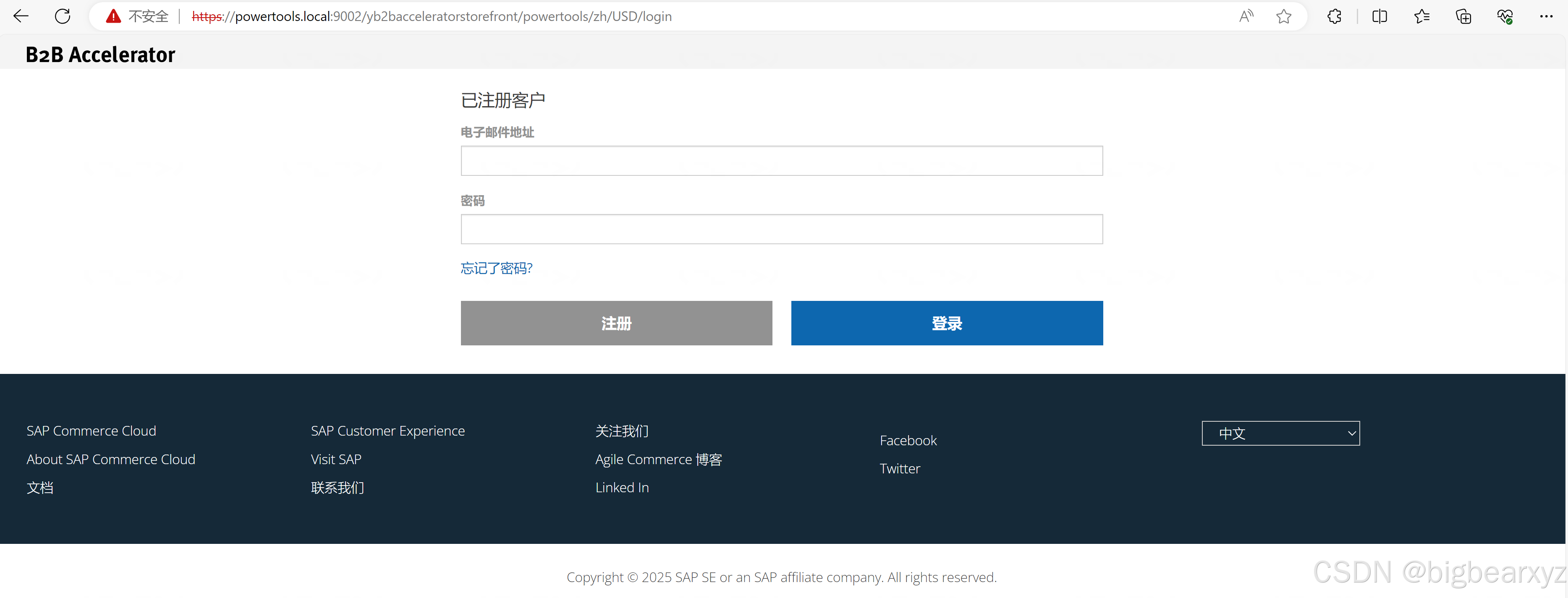Go back with the browser back arrow
The width and height of the screenshot is (1568, 598).
(x=21, y=16)
